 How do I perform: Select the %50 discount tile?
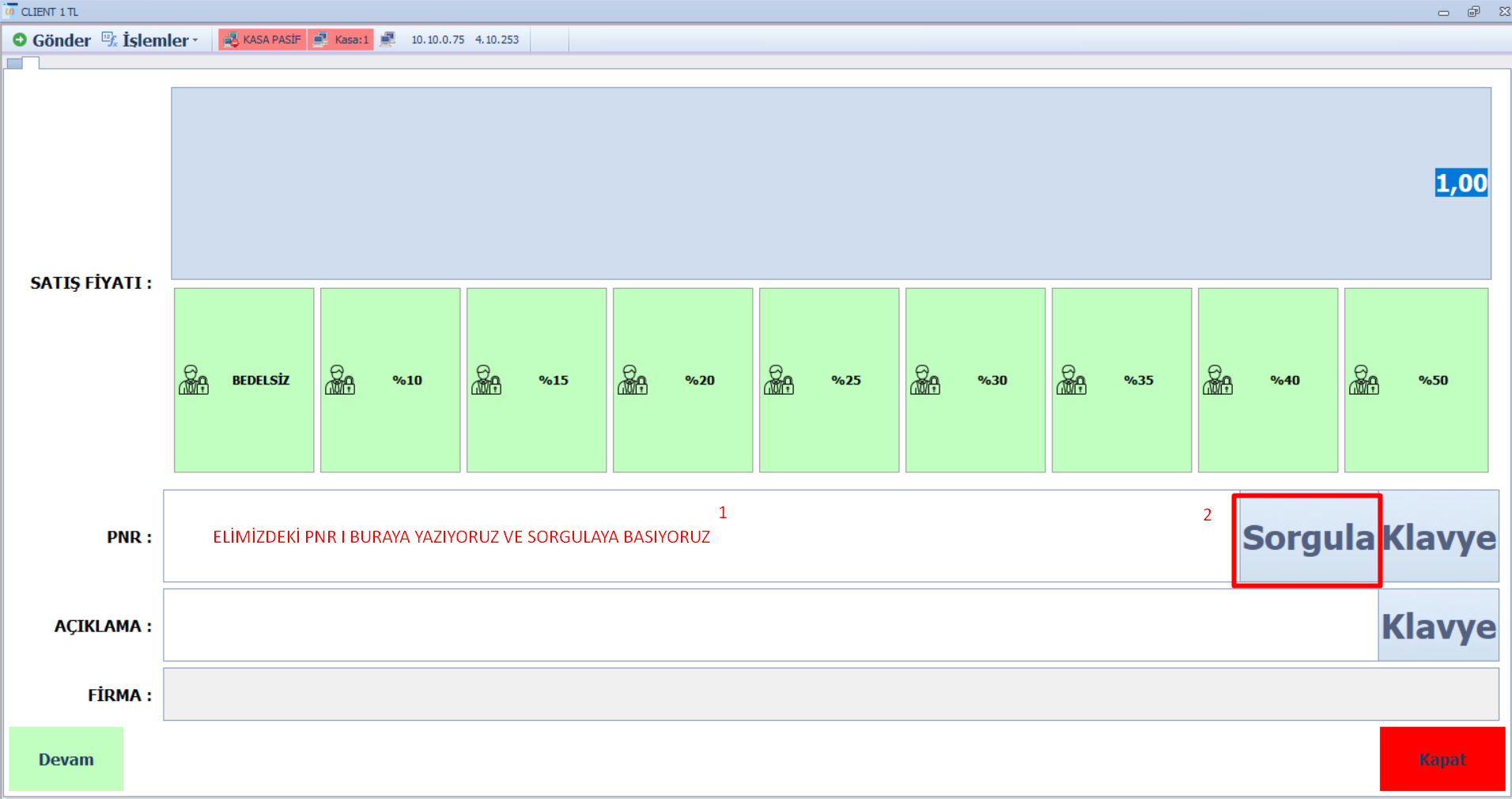pyautogui.click(x=1416, y=381)
